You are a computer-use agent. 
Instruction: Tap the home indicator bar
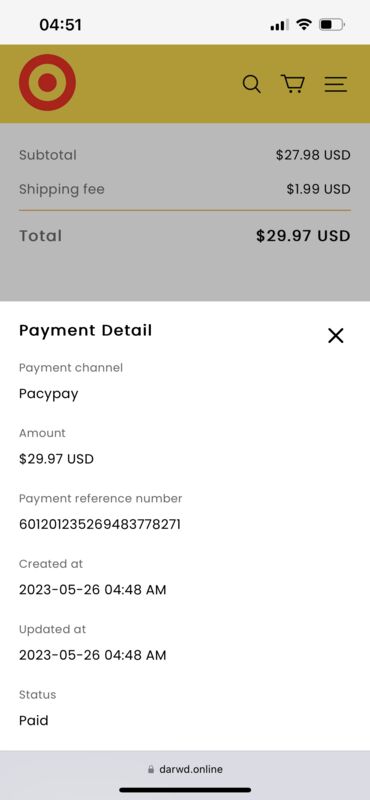[185, 790]
